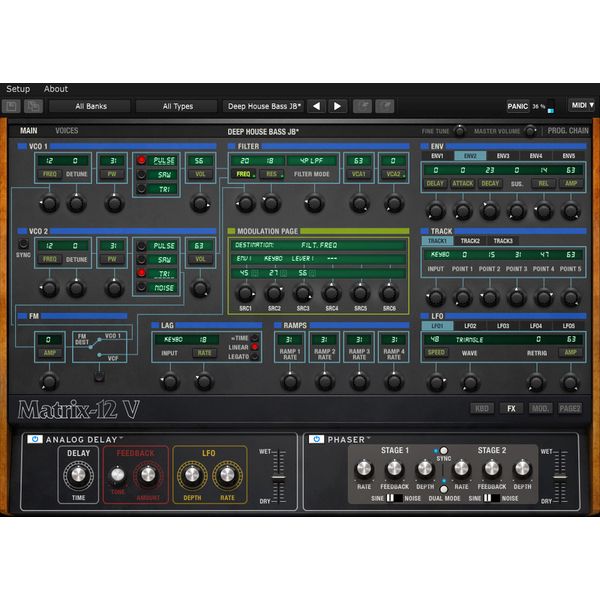Image resolution: width=600 pixels, height=600 pixels.
Task: Click the SRC4 knob in Modulation Page
Action: click(331, 293)
